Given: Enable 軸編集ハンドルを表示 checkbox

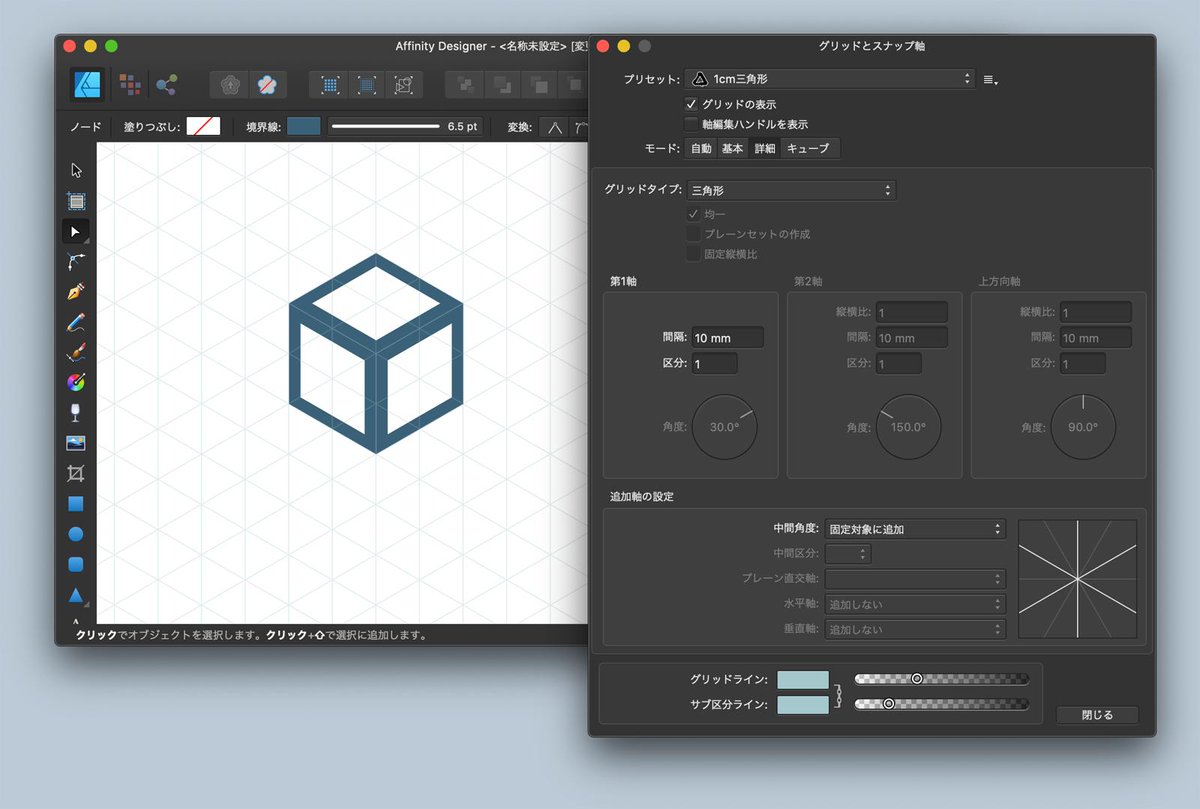Looking at the screenshot, I should (x=691, y=124).
